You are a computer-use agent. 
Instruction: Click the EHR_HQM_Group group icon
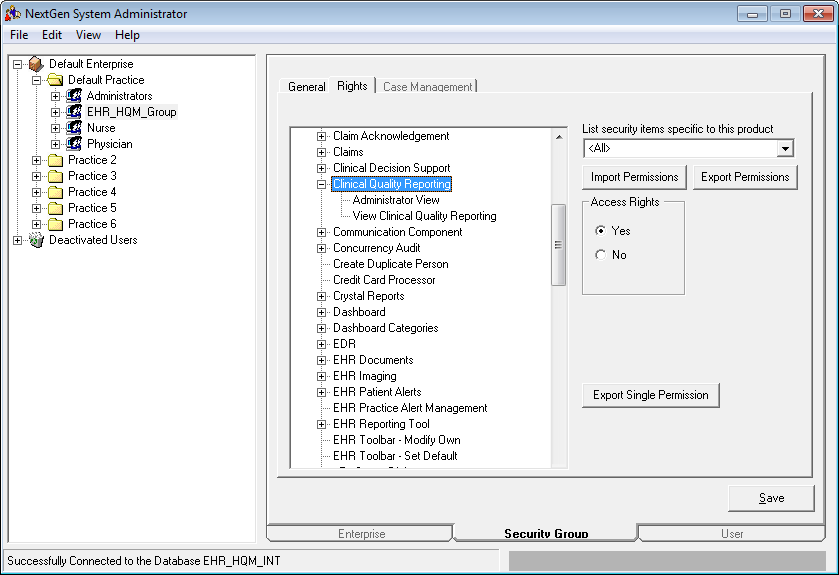(x=74, y=112)
